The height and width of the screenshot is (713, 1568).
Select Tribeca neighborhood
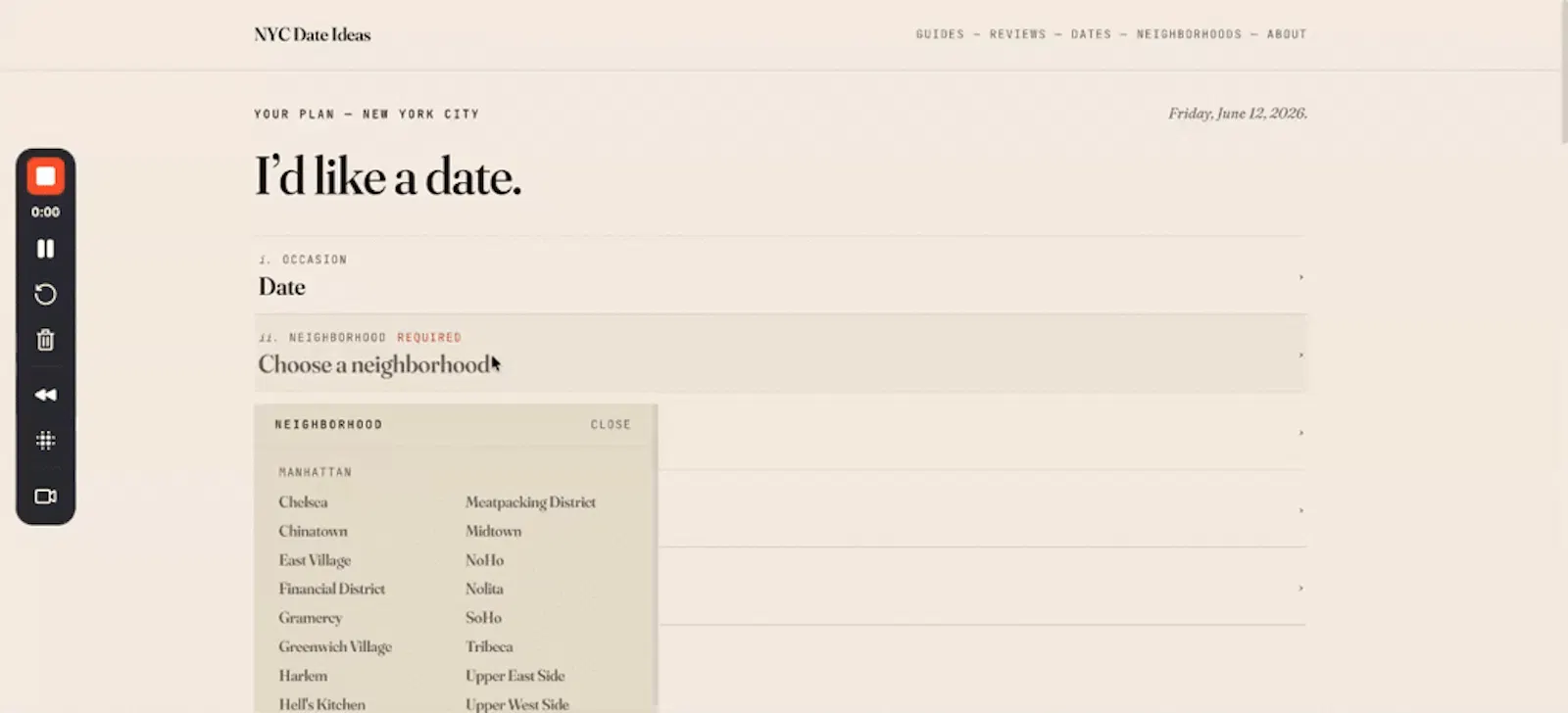tap(489, 646)
